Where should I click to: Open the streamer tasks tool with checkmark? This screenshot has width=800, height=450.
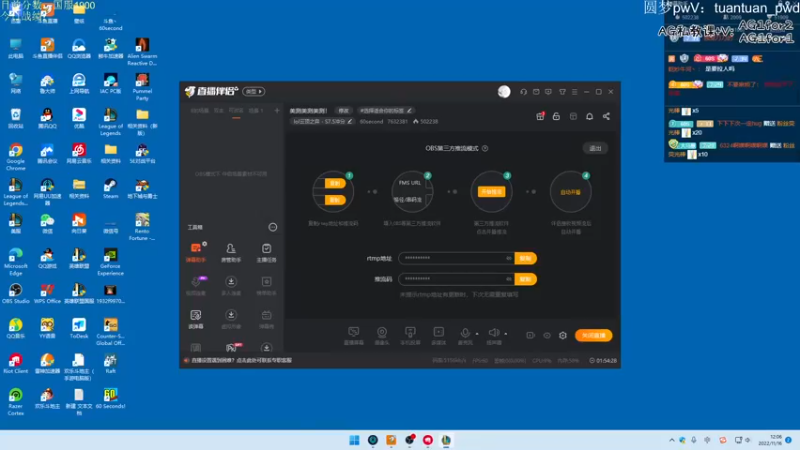pyautogui.click(x=266, y=252)
